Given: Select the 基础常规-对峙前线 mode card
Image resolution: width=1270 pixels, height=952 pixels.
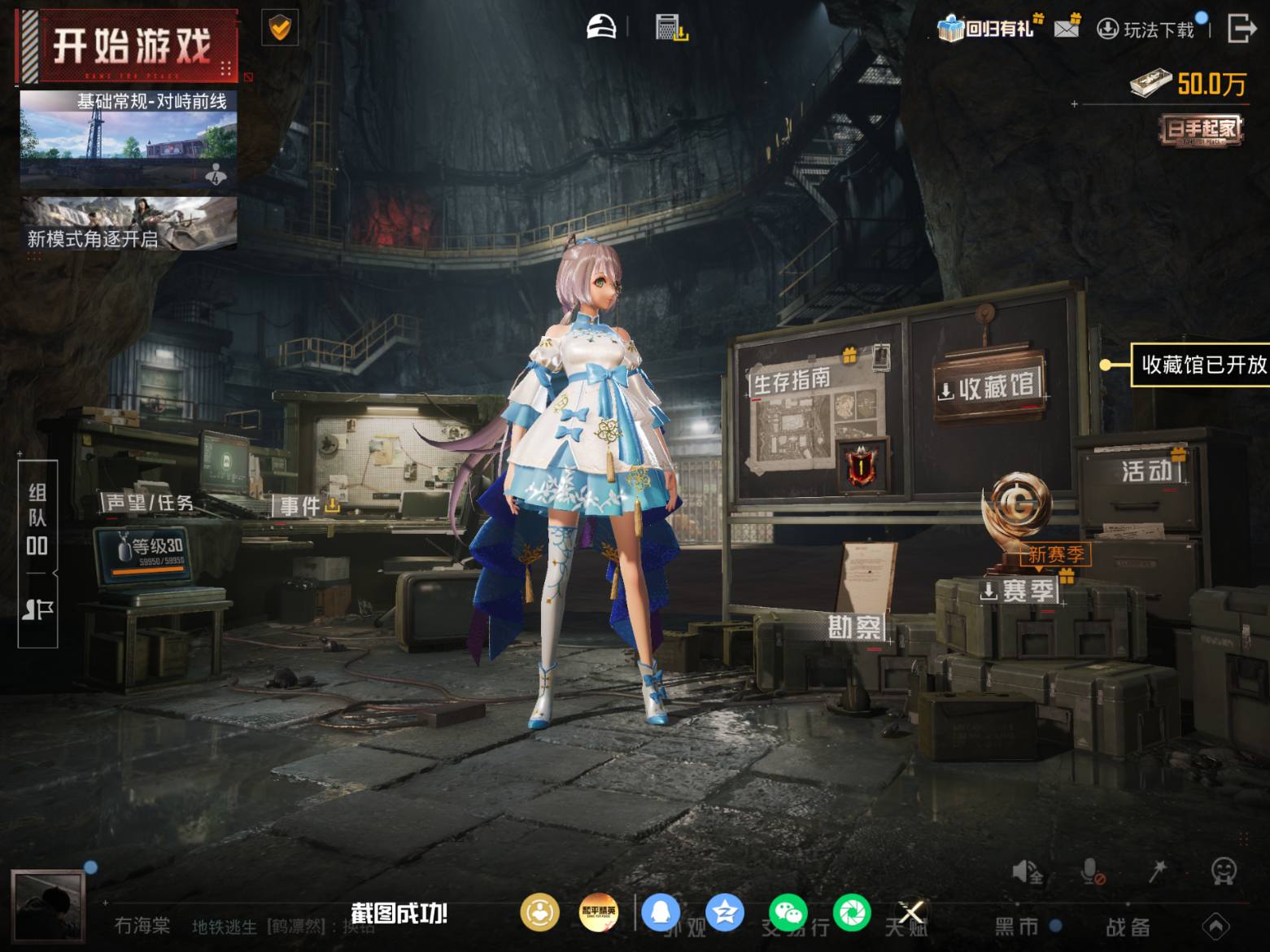Looking at the screenshot, I should point(129,139).
